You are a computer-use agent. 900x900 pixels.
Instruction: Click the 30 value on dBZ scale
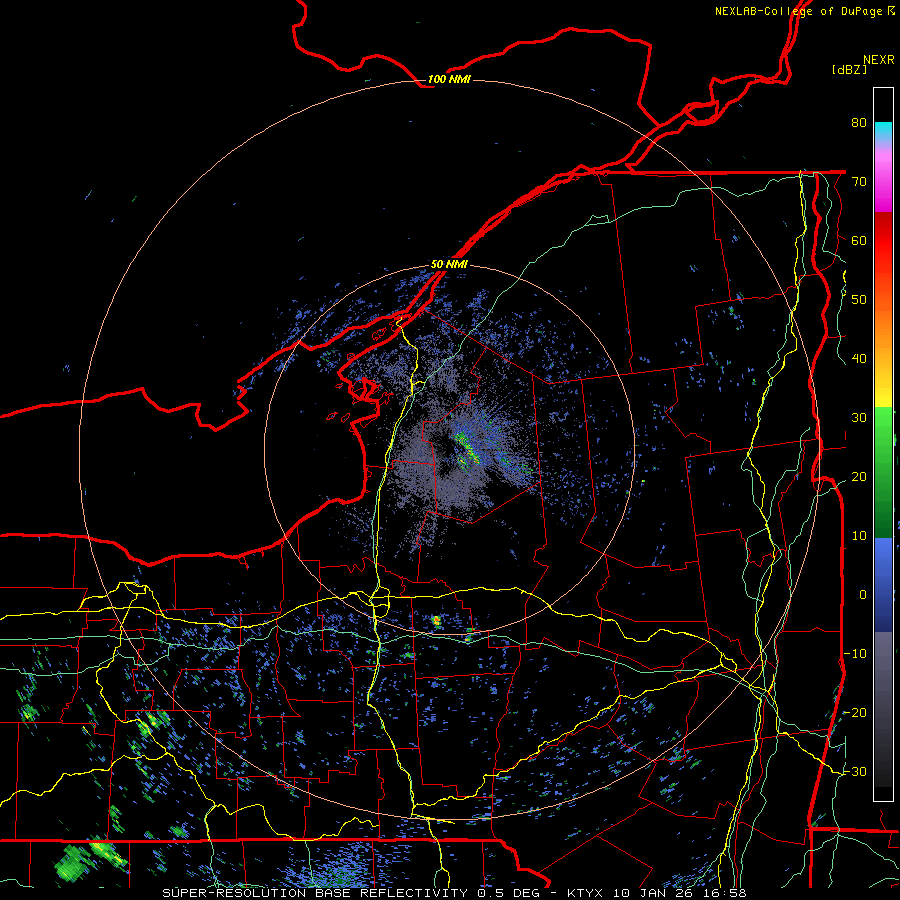click(859, 418)
